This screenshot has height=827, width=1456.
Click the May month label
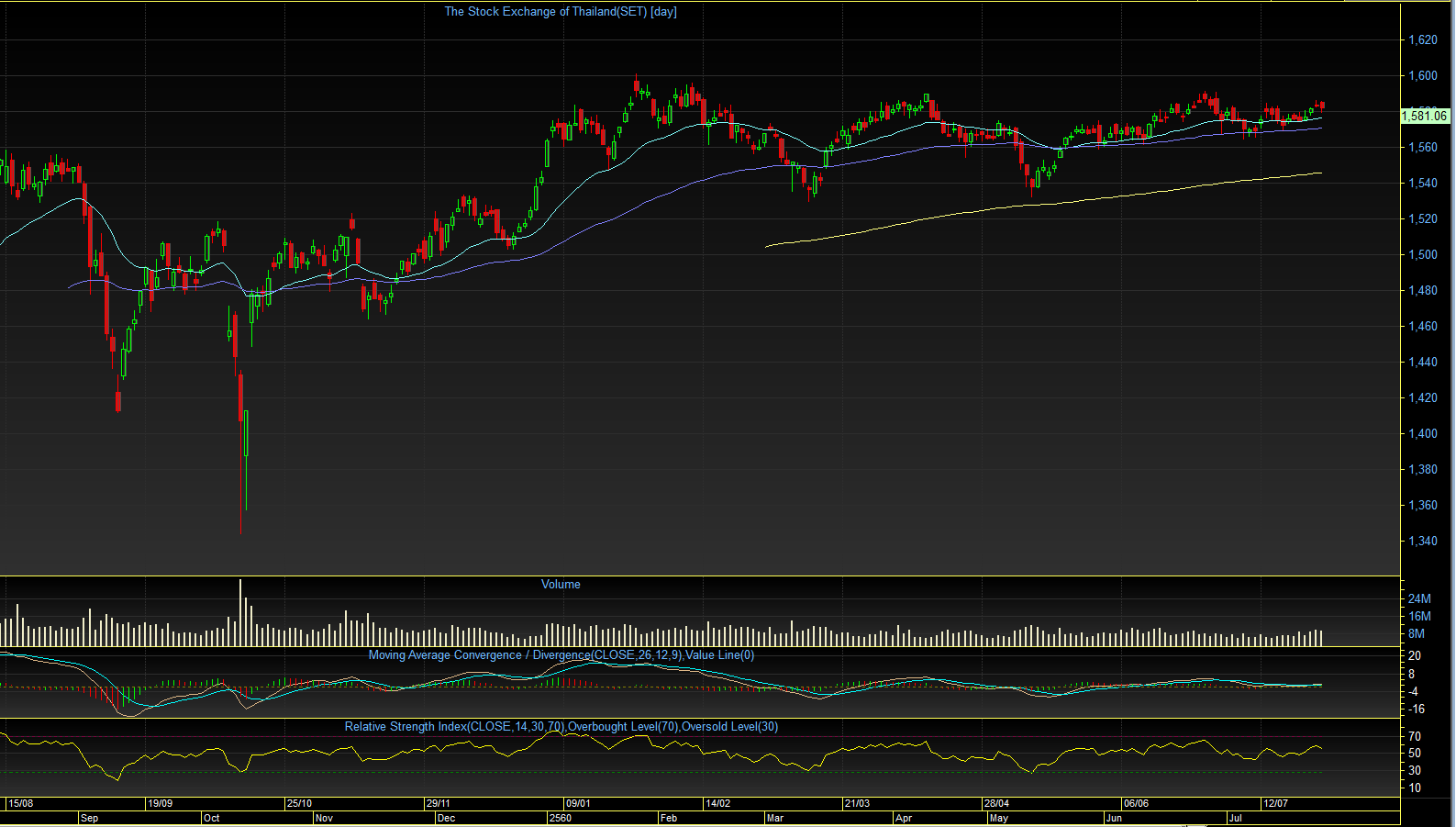pyautogui.click(x=999, y=818)
